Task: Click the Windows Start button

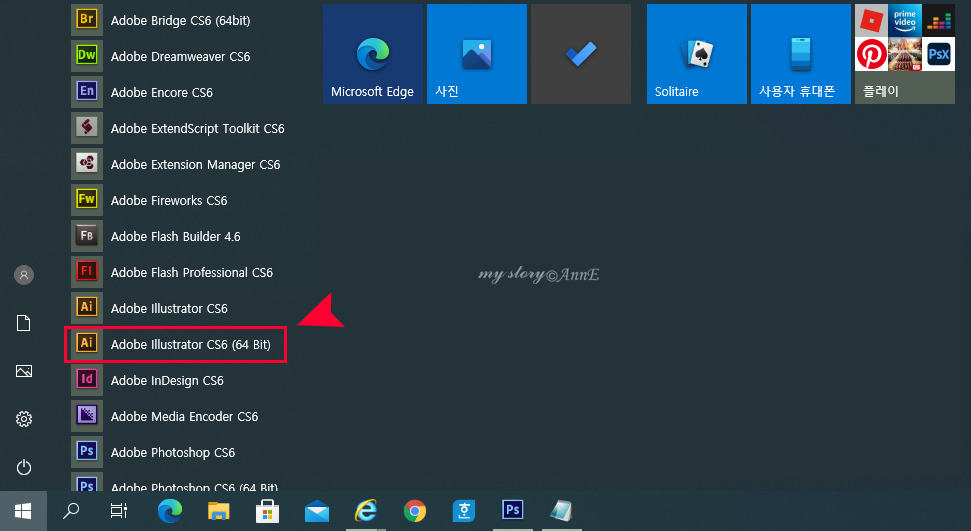Action: (23, 511)
